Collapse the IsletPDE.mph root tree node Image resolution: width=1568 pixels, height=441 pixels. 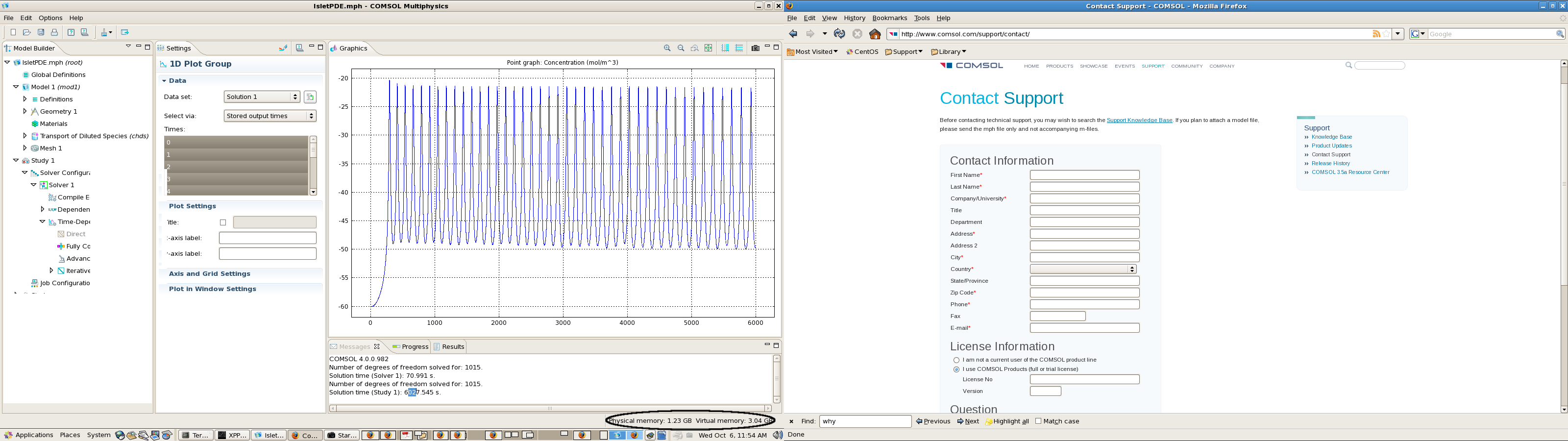pyautogui.click(x=7, y=62)
